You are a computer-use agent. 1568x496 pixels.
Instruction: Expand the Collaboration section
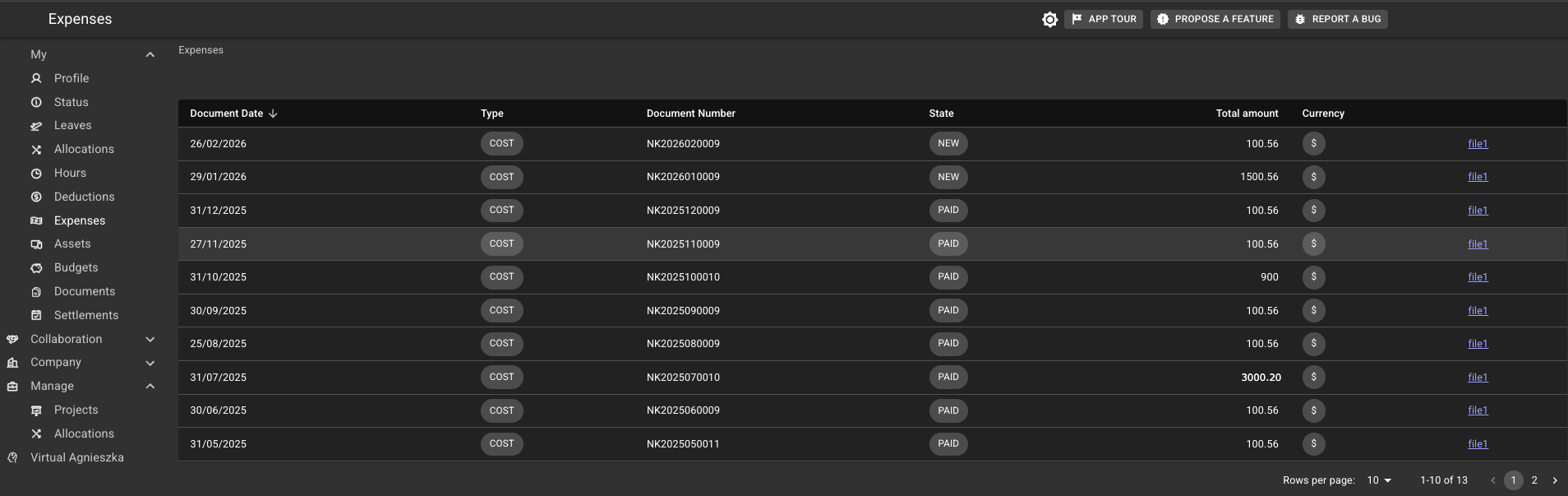click(x=150, y=339)
